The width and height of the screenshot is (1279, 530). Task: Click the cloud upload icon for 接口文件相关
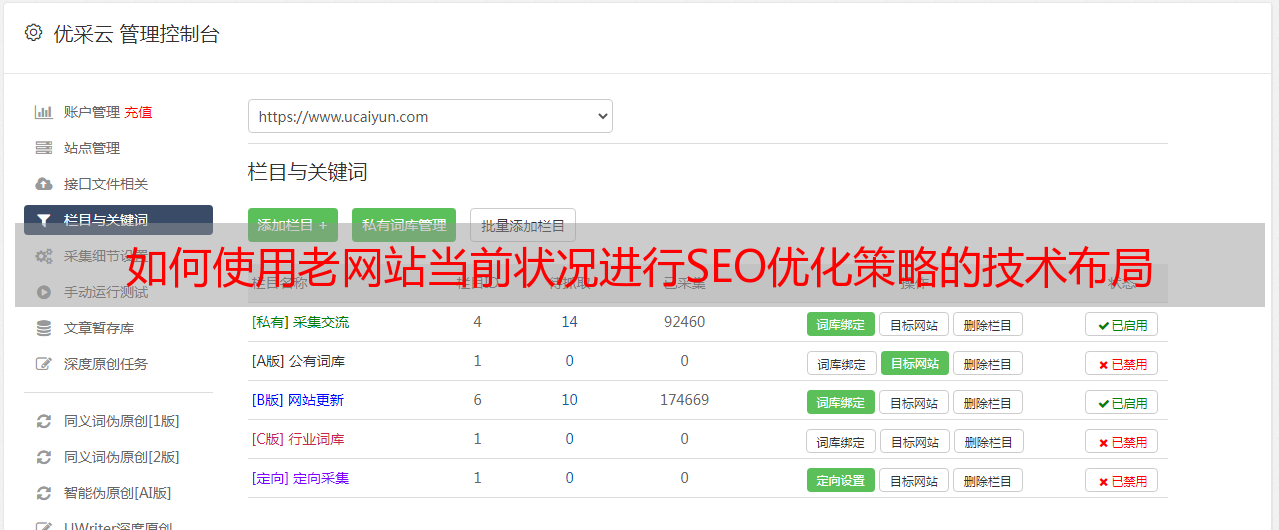(x=43, y=184)
